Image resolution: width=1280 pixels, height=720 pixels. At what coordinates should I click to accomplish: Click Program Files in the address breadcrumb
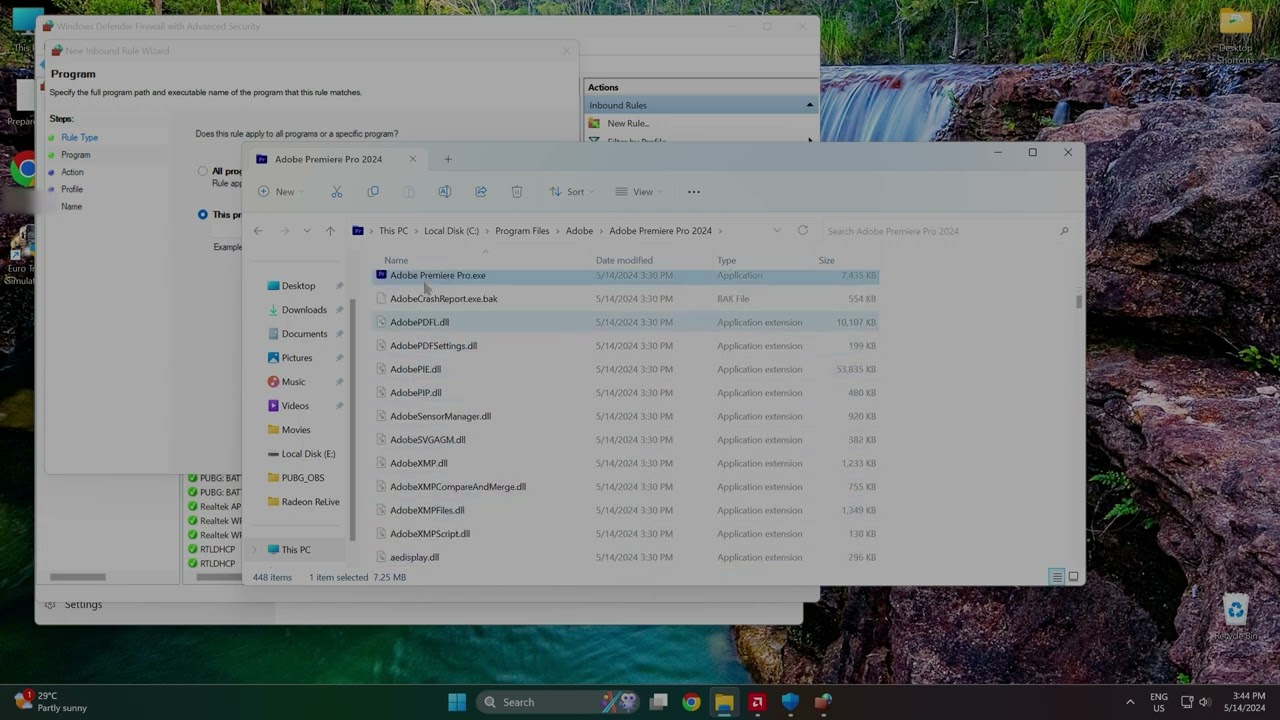pos(522,231)
